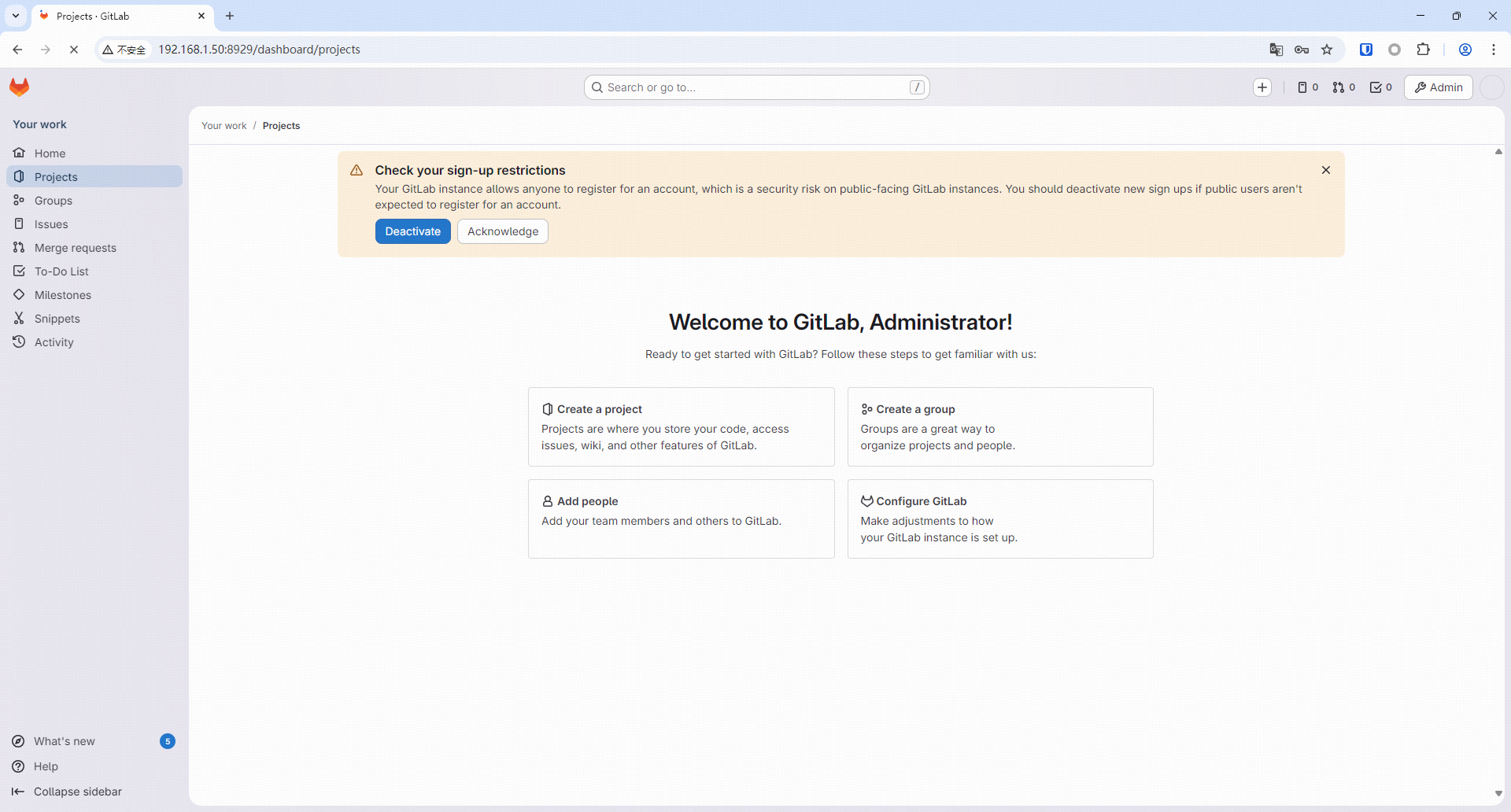
Task: Open the user avatar menu
Action: tap(1492, 87)
